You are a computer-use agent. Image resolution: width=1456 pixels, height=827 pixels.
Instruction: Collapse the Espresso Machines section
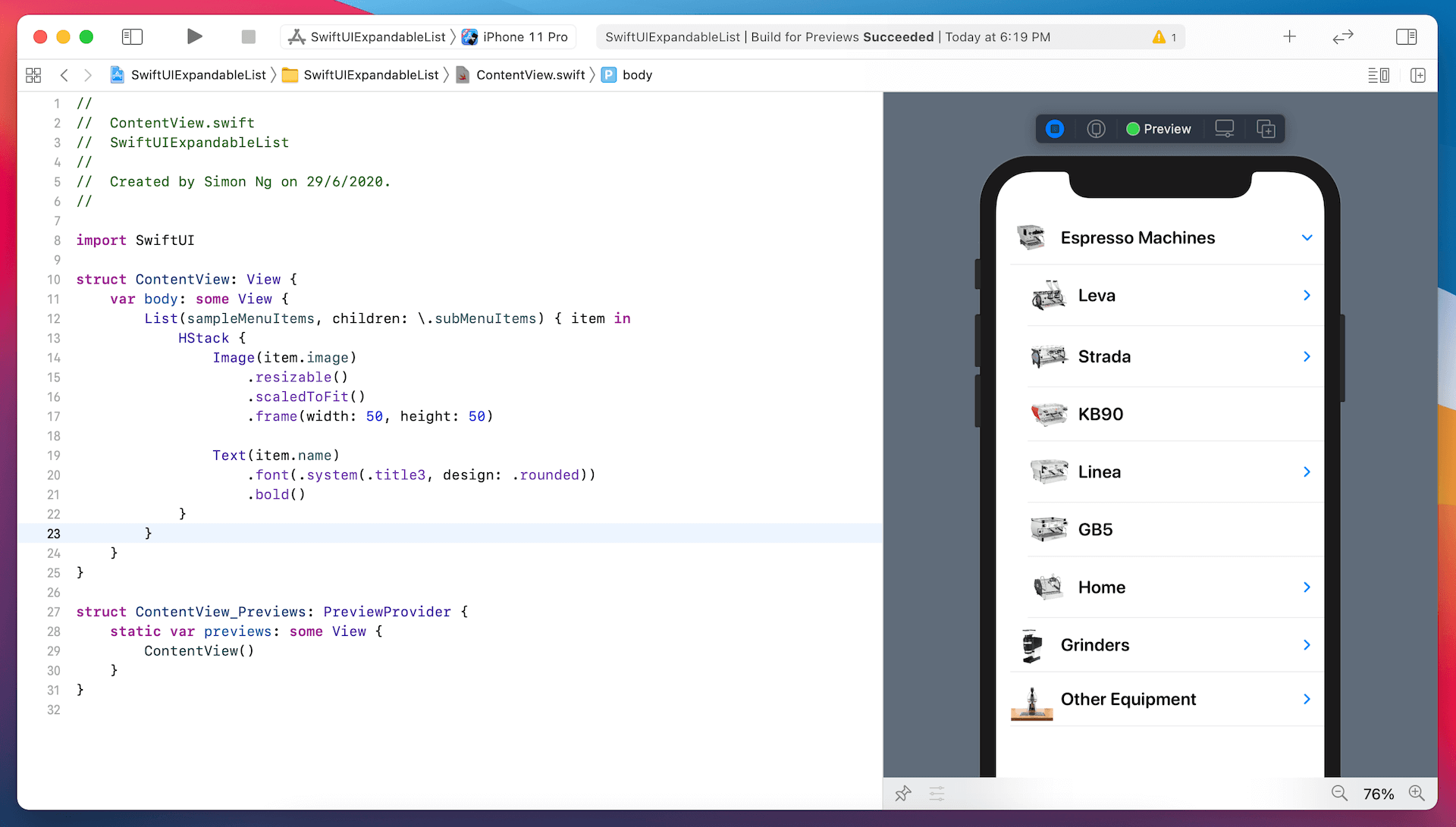(1307, 237)
